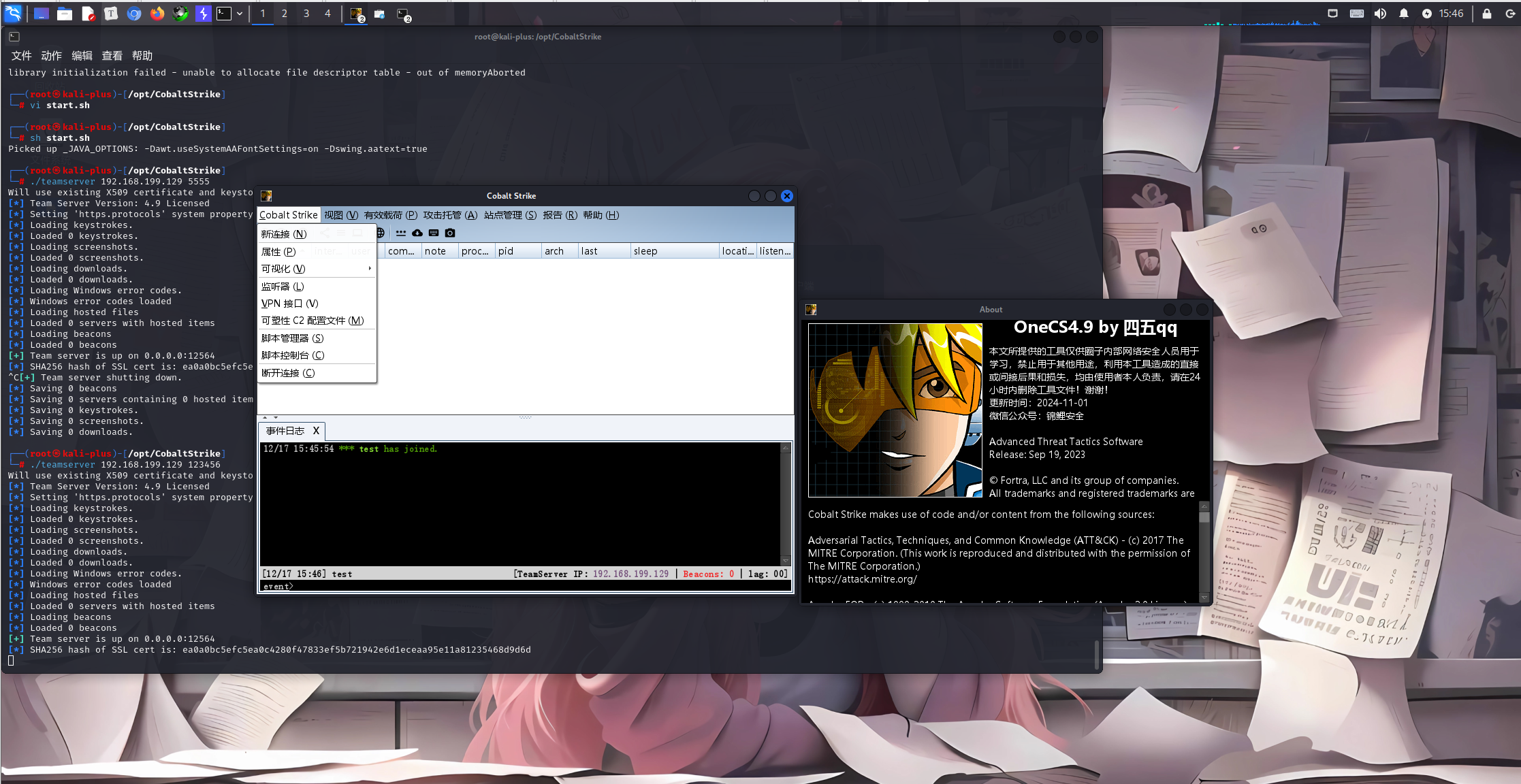Switch to workspace 3
The height and width of the screenshot is (784, 1521).
click(306, 14)
